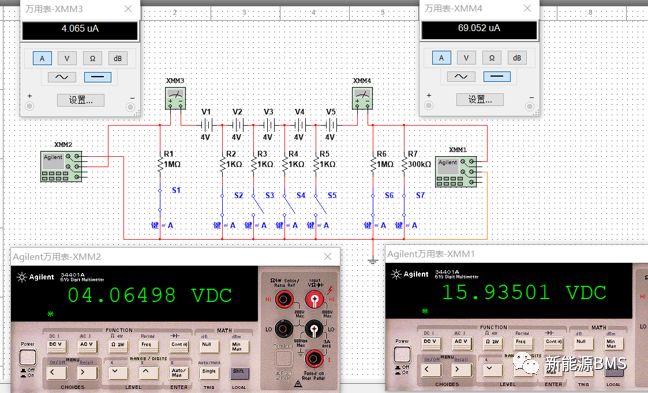
Task: Select voltage V mode on XMM4 multimeter
Action: tap(466, 58)
